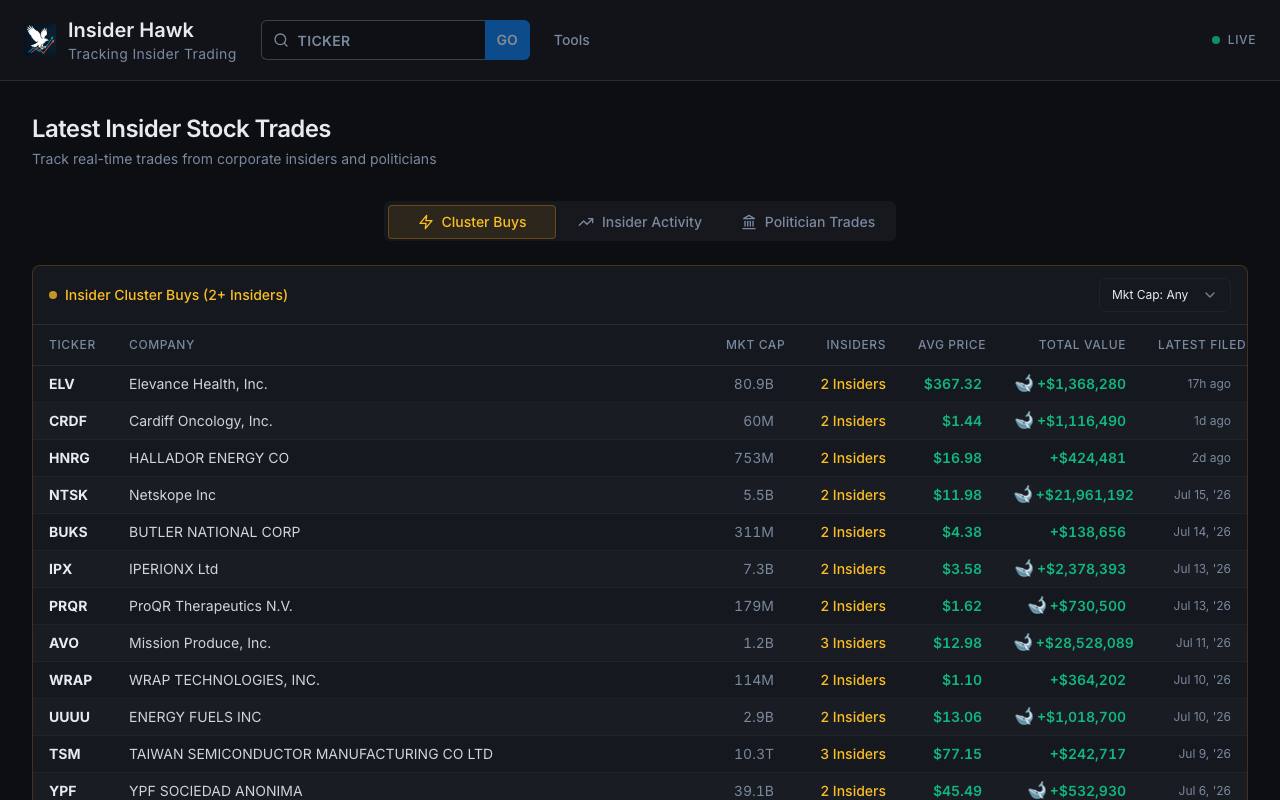The width and height of the screenshot is (1280, 800).
Task: Click the GO search button
Action: pos(507,40)
